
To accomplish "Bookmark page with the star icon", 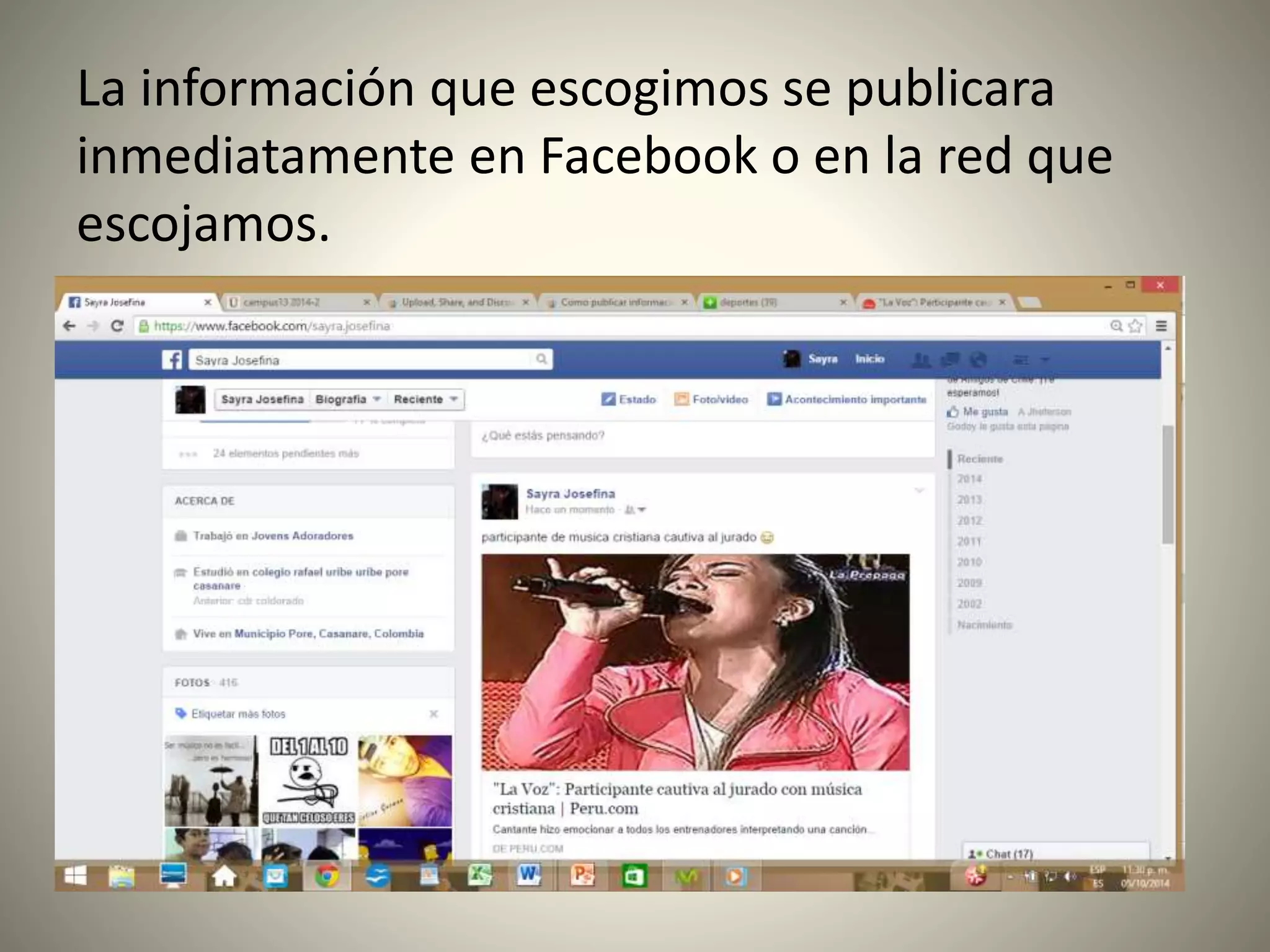I will [1135, 326].
